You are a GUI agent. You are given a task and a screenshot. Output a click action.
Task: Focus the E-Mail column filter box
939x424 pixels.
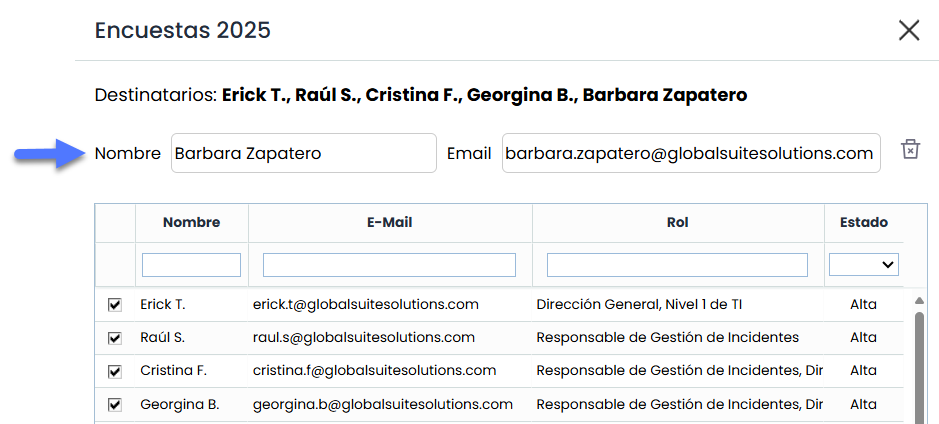tap(389, 265)
